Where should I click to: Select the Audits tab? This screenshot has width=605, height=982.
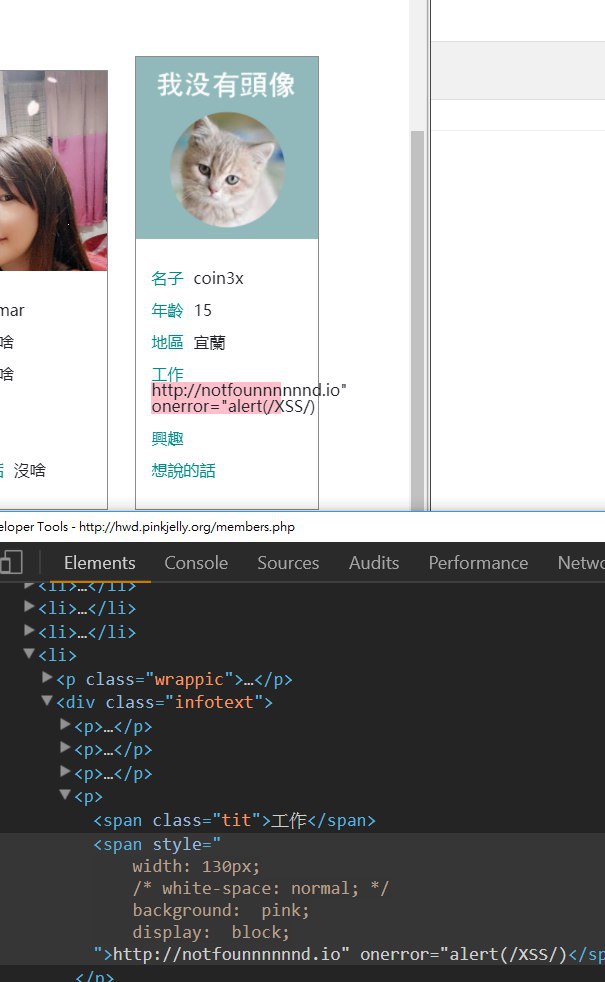click(x=374, y=563)
